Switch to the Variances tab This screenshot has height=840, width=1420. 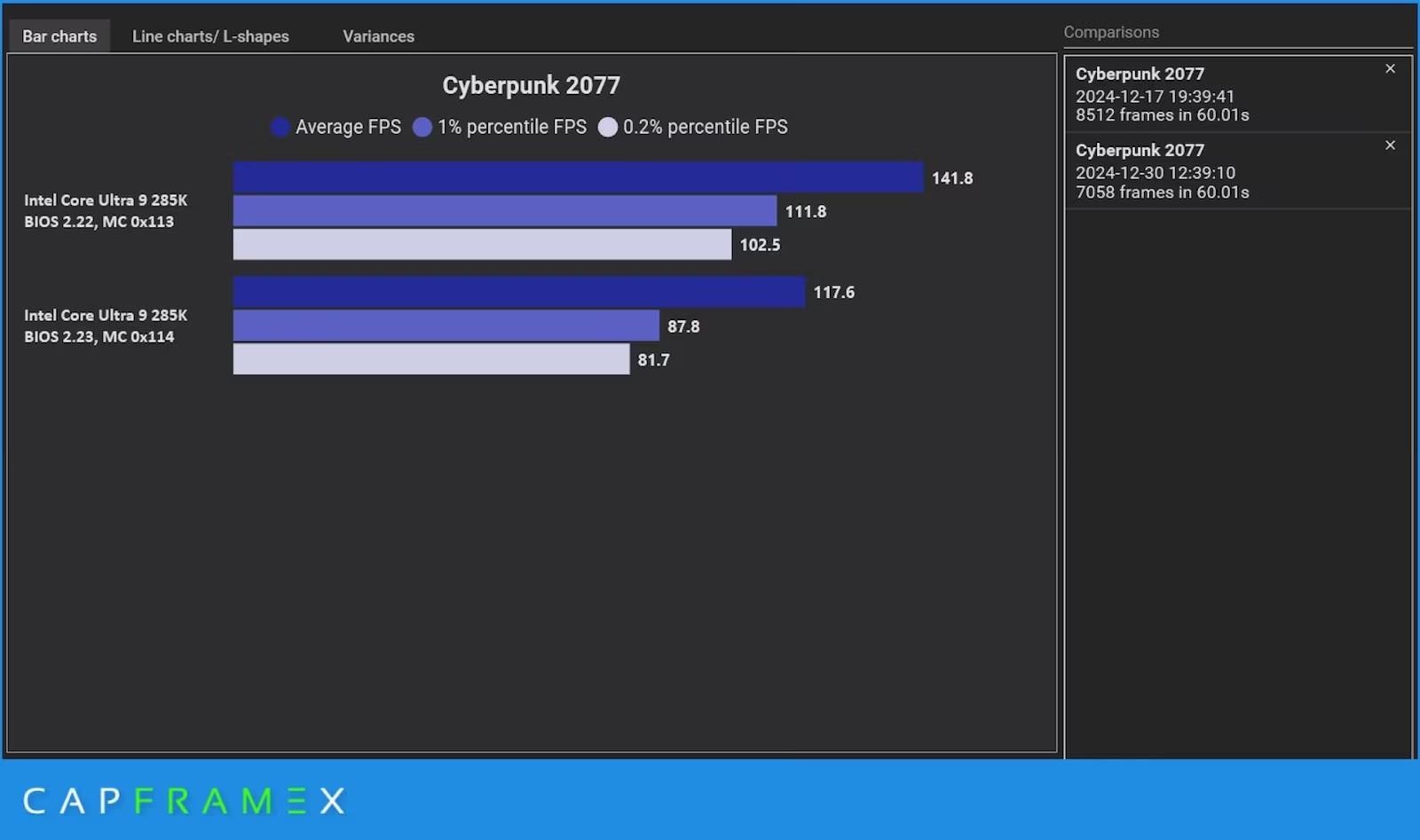tap(378, 35)
